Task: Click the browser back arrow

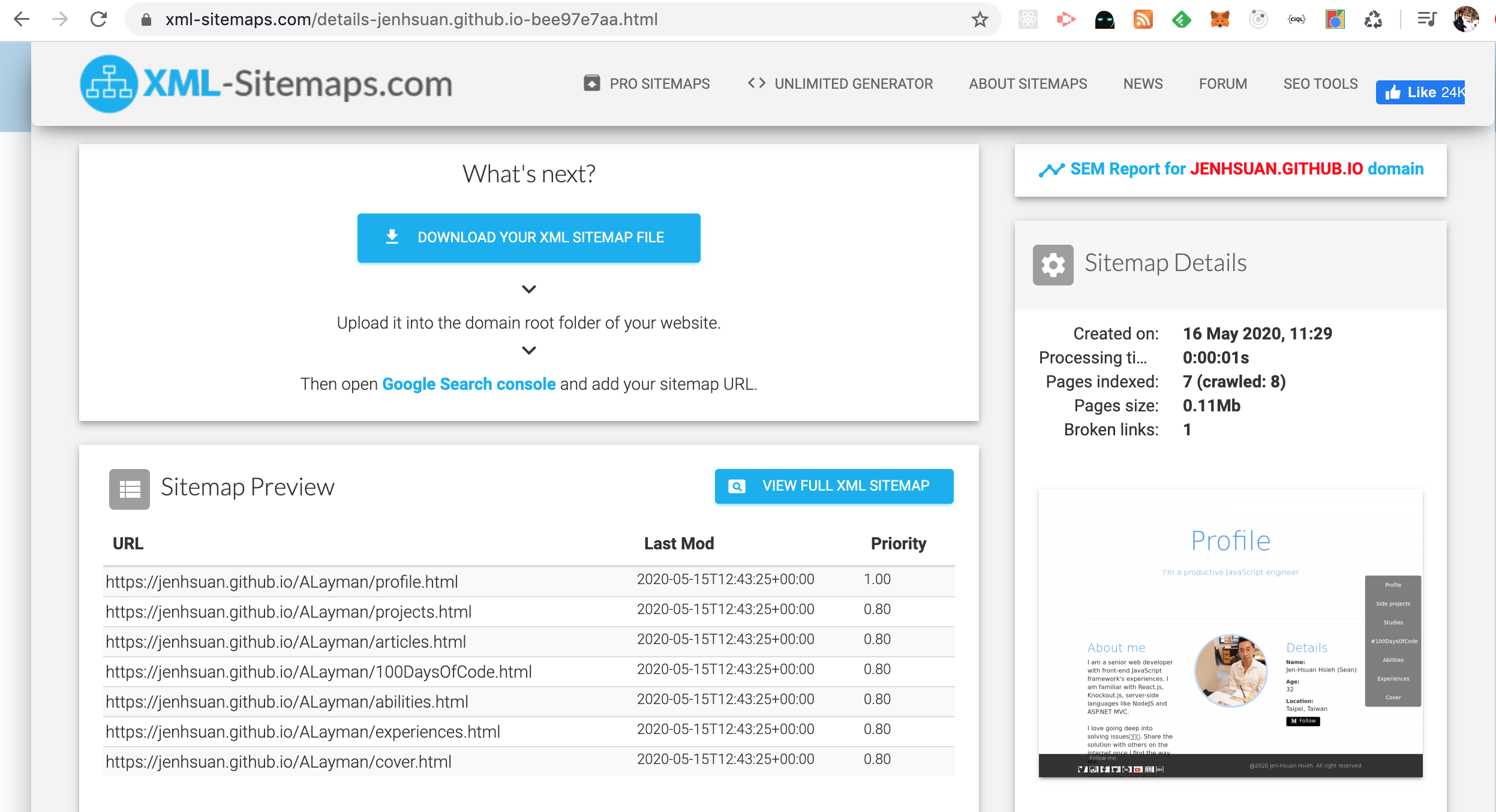Action: [22, 20]
